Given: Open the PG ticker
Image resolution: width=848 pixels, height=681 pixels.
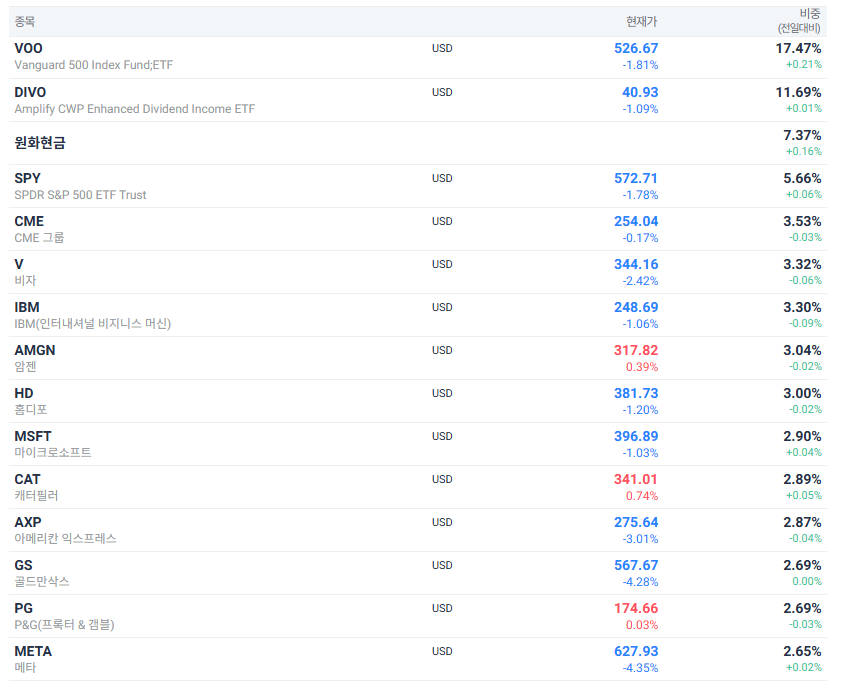Looking at the screenshot, I should click(x=23, y=609).
